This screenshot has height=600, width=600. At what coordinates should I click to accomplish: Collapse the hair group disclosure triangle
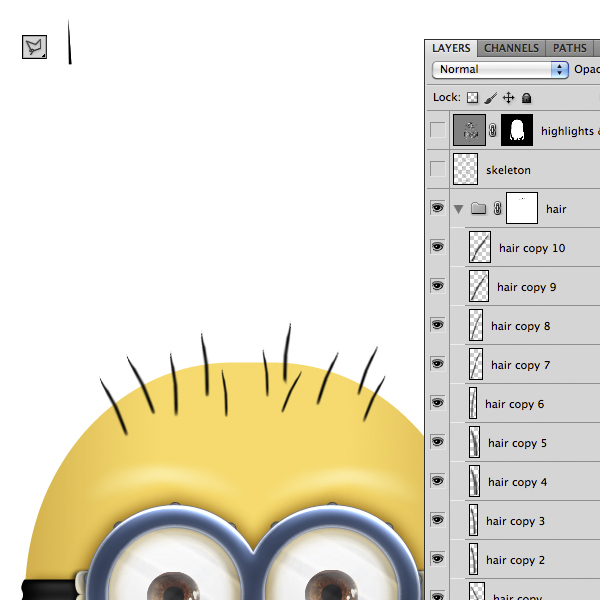click(x=458, y=209)
